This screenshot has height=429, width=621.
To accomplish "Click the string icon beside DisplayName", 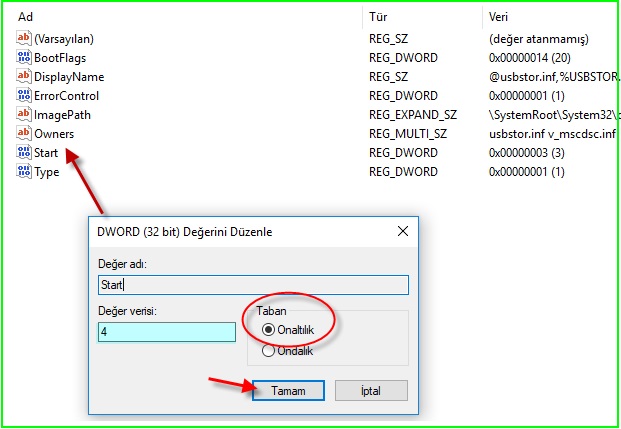I will (x=24, y=76).
